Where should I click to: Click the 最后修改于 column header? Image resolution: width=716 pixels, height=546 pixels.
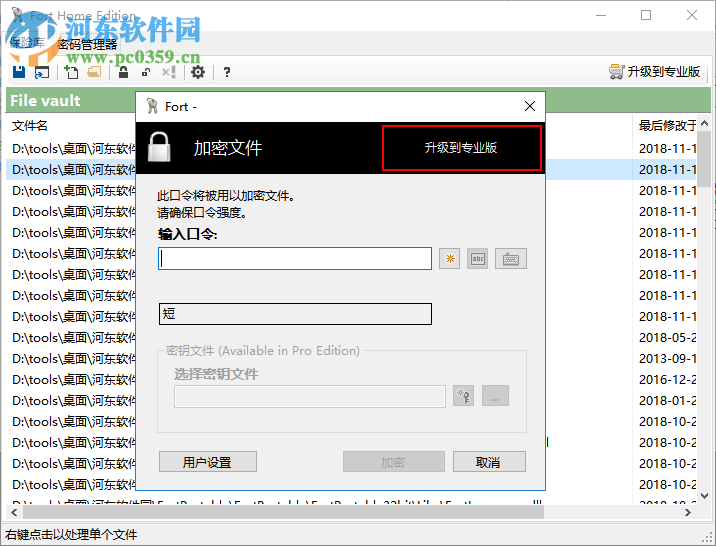coord(667,125)
